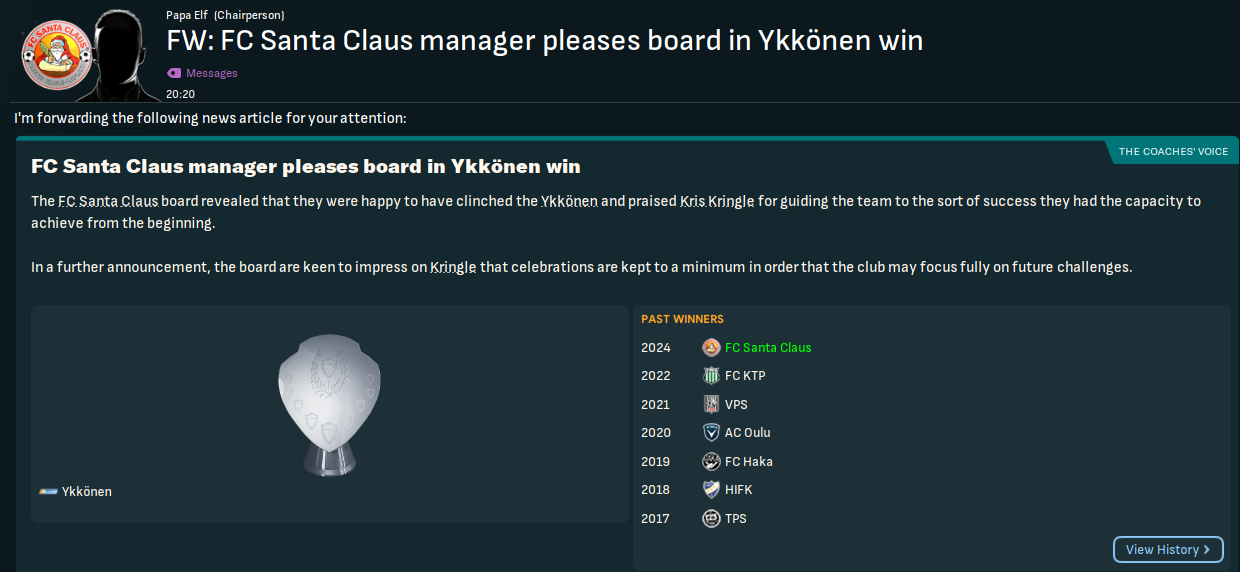Open FC Santa Claus link in article text
Screen dimensions: 1240x572
[x=108, y=201]
